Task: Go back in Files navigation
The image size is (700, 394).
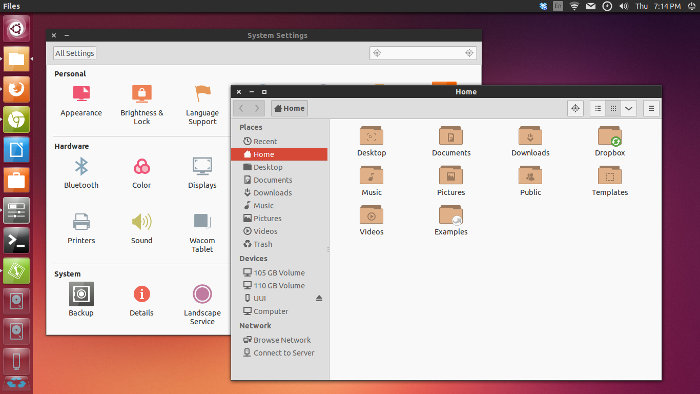Action: 242,108
